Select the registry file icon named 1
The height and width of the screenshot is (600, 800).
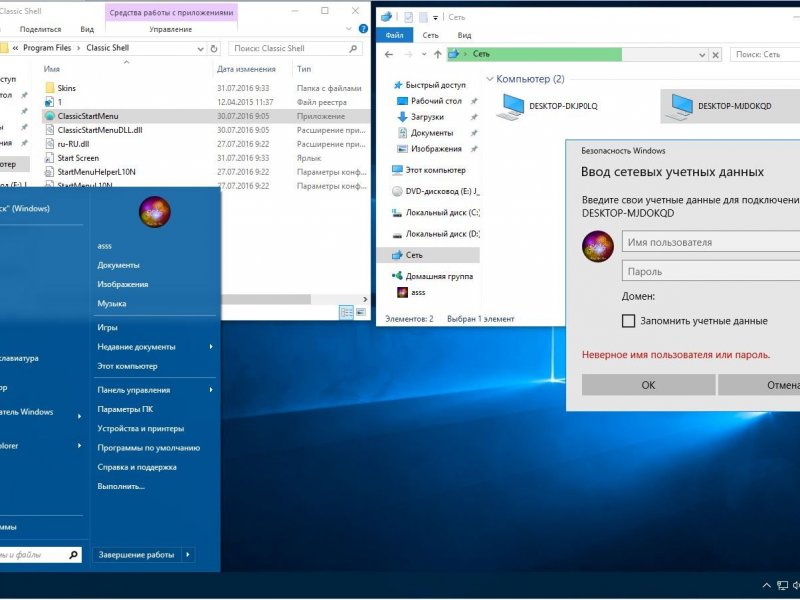click(49, 102)
